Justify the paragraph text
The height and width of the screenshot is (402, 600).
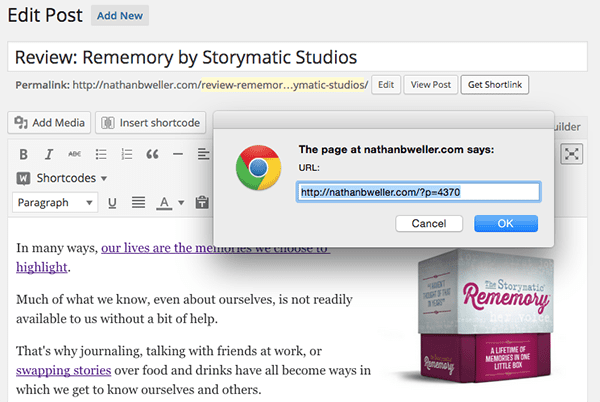(138, 203)
